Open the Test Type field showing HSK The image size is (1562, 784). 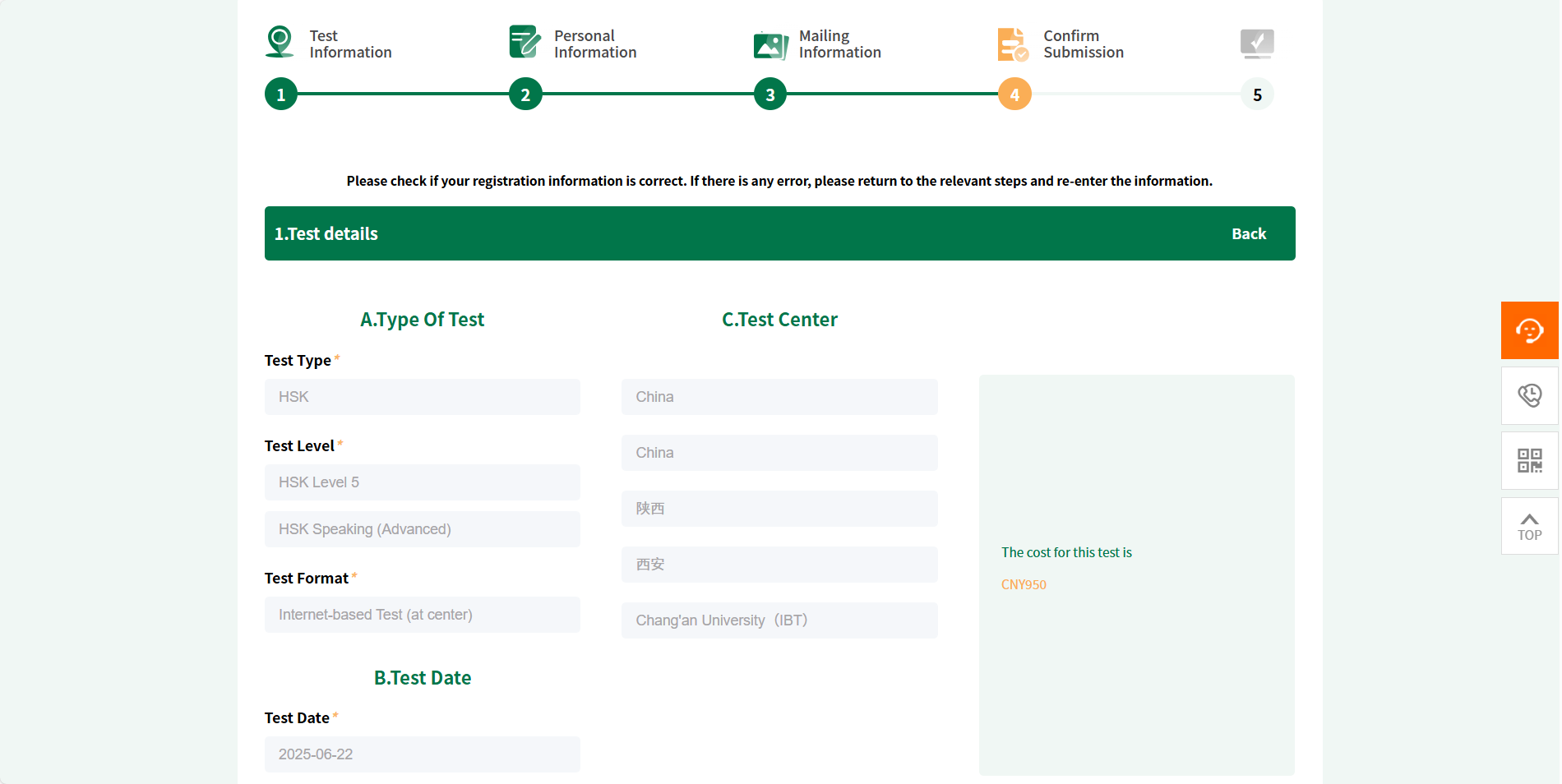422,397
